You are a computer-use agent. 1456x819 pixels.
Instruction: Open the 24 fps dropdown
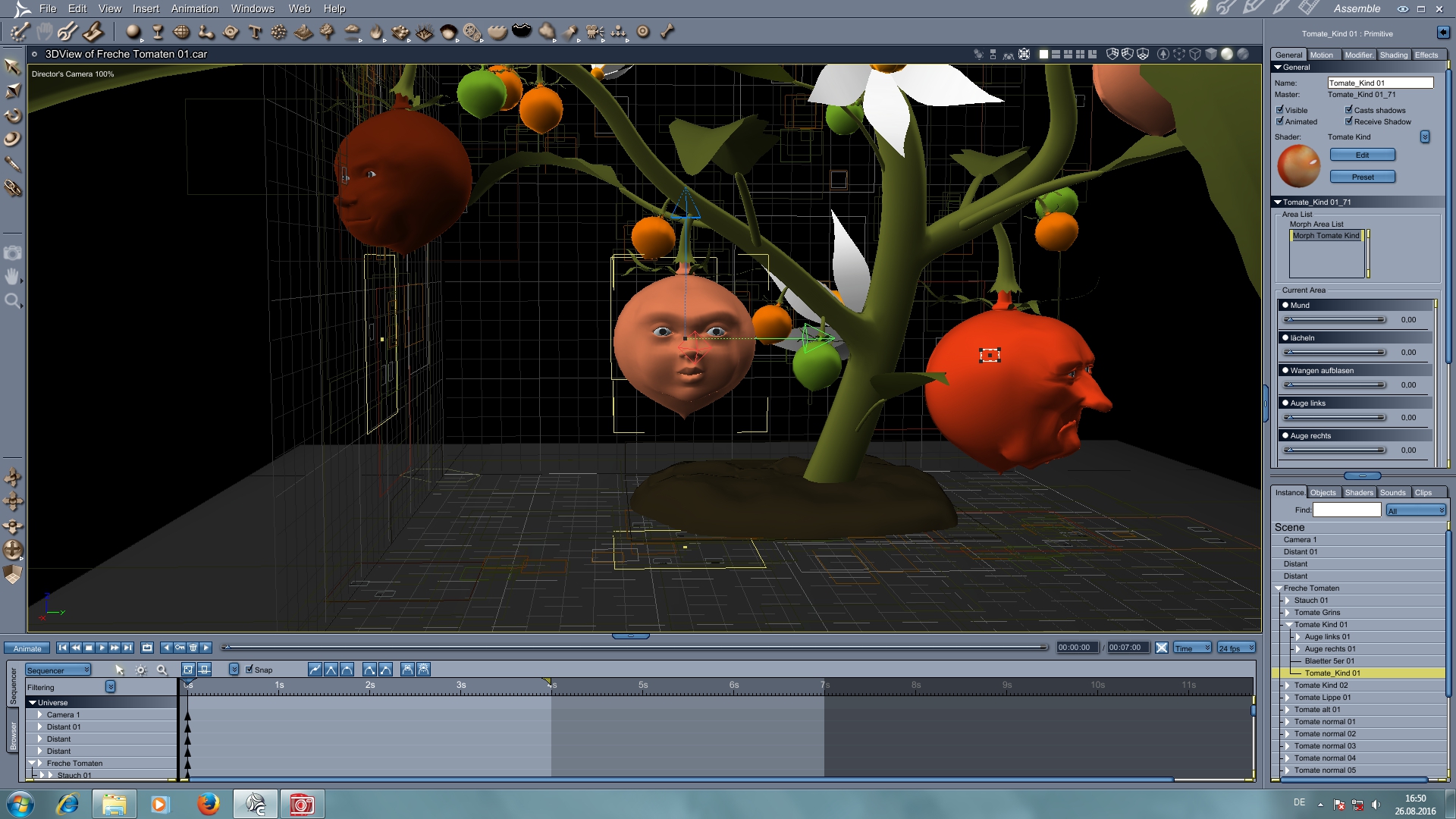[x=1236, y=648]
